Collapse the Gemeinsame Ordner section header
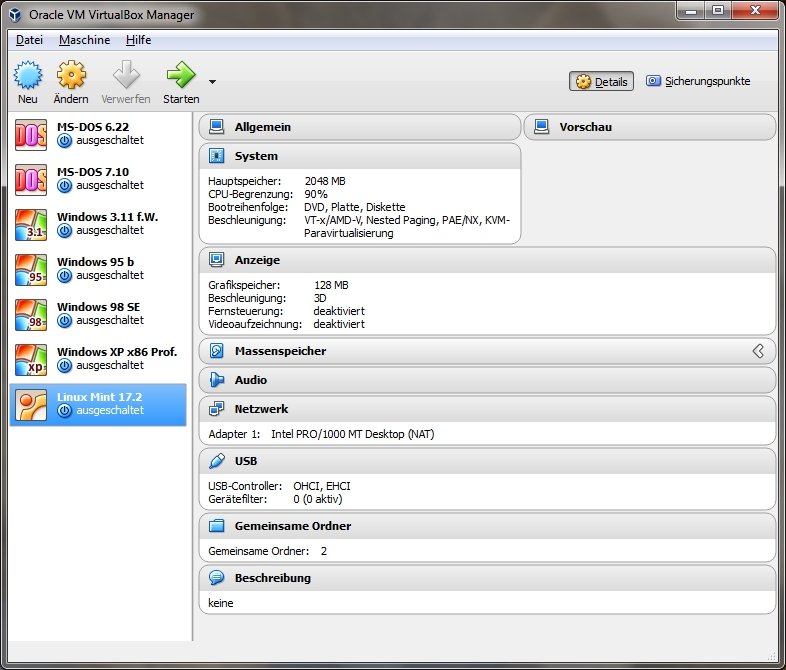 [487, 526]
